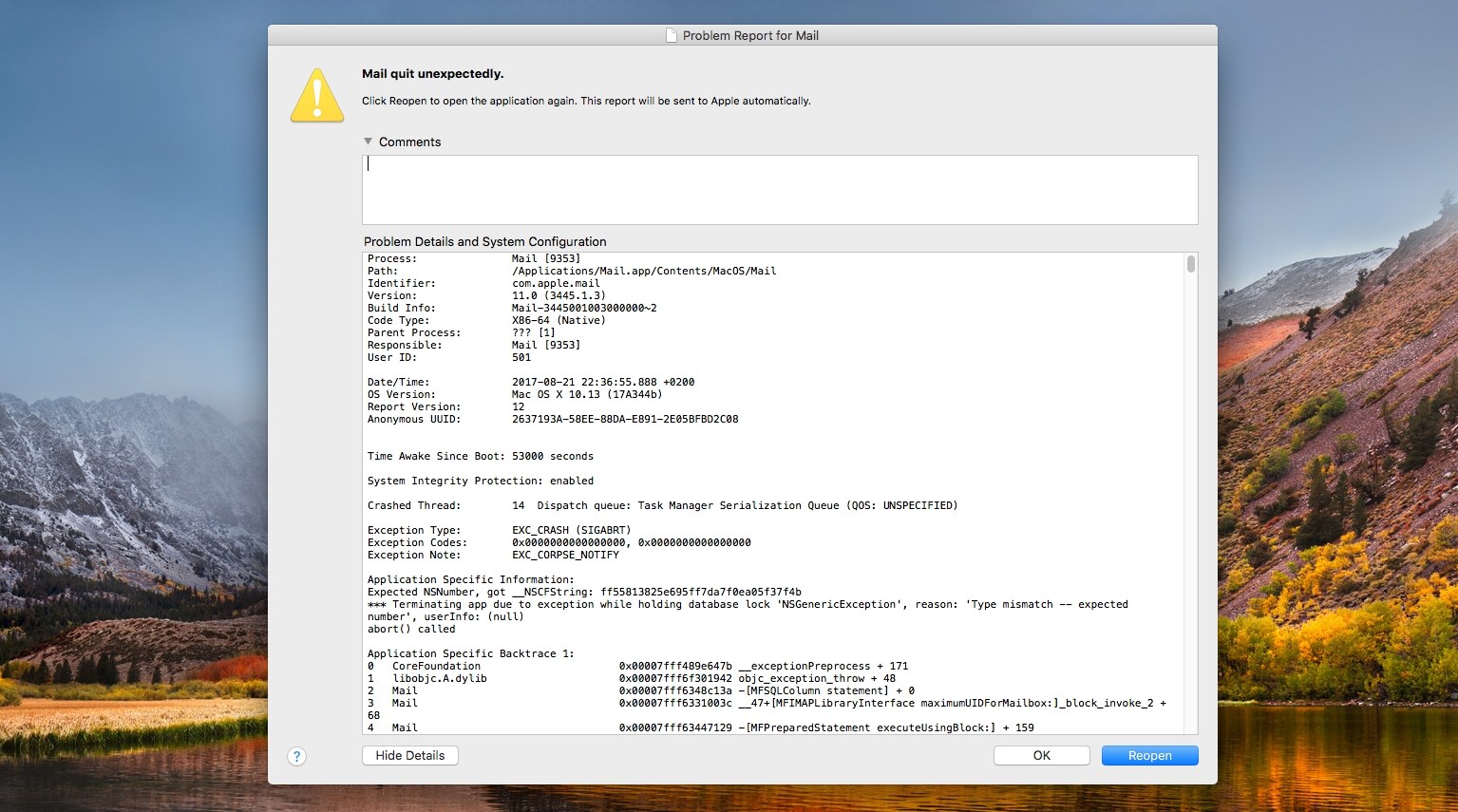Reopen the Mail application
1458x812 pixels.
pyautogui.click(x=1150, y=755)
